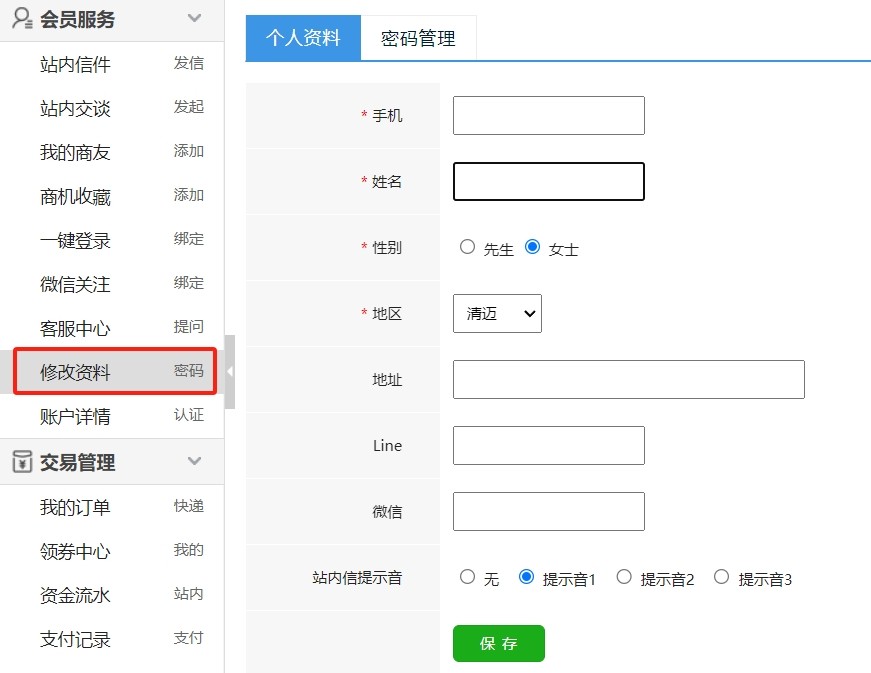Choose 无 for message alert sound
Screen dimensions: 871x673
467,577
